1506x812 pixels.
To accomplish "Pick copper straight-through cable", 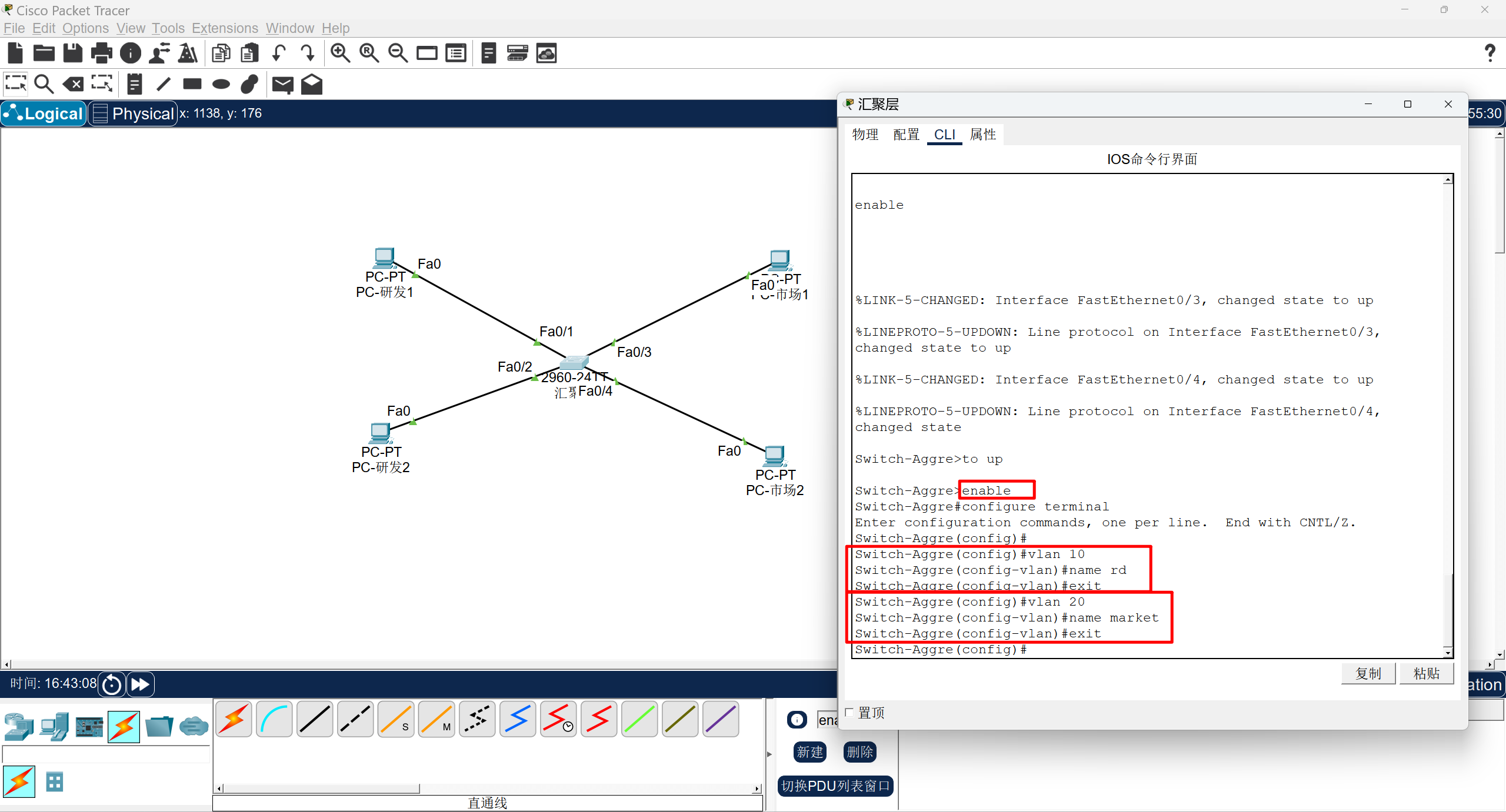I will (x=315, y=719).
